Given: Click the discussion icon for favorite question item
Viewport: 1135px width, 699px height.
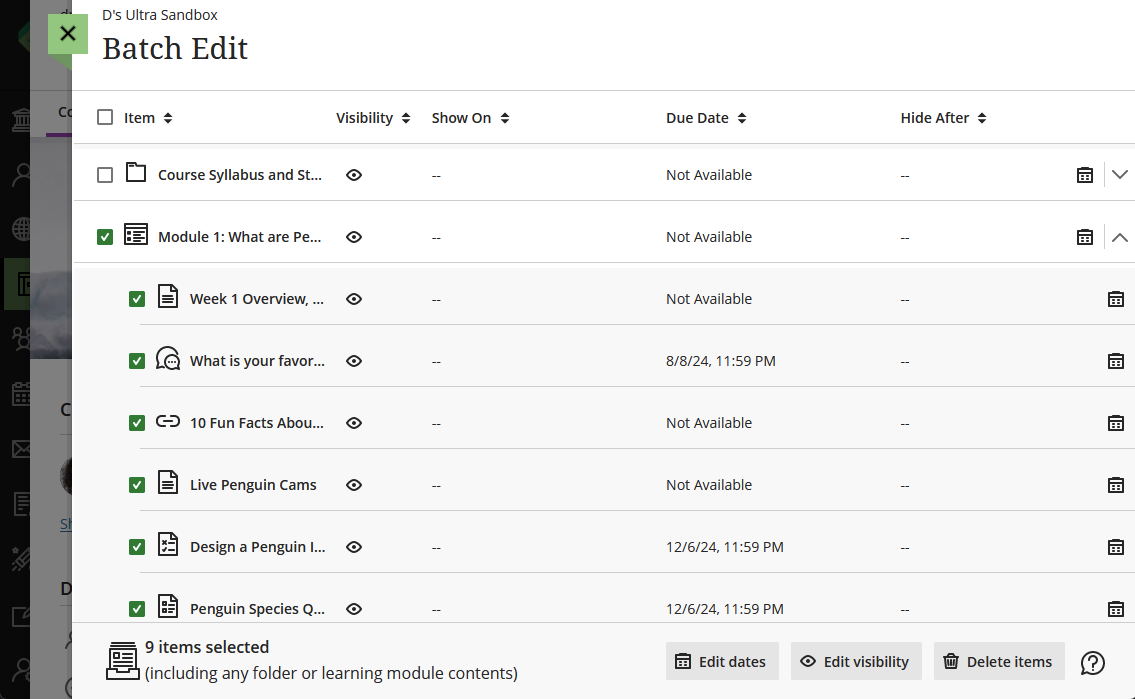Looking at the screenshot, I should coord(168,359).
